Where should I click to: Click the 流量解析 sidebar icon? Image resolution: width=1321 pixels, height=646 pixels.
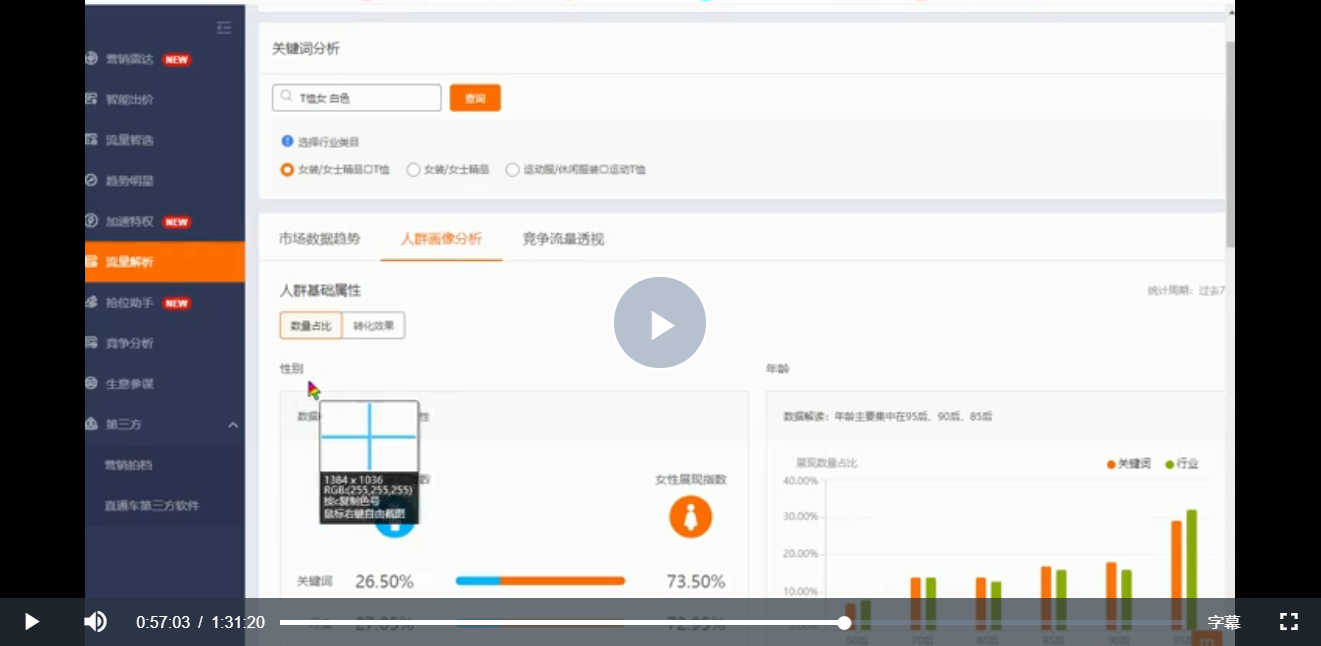click(x=91, y=262)
